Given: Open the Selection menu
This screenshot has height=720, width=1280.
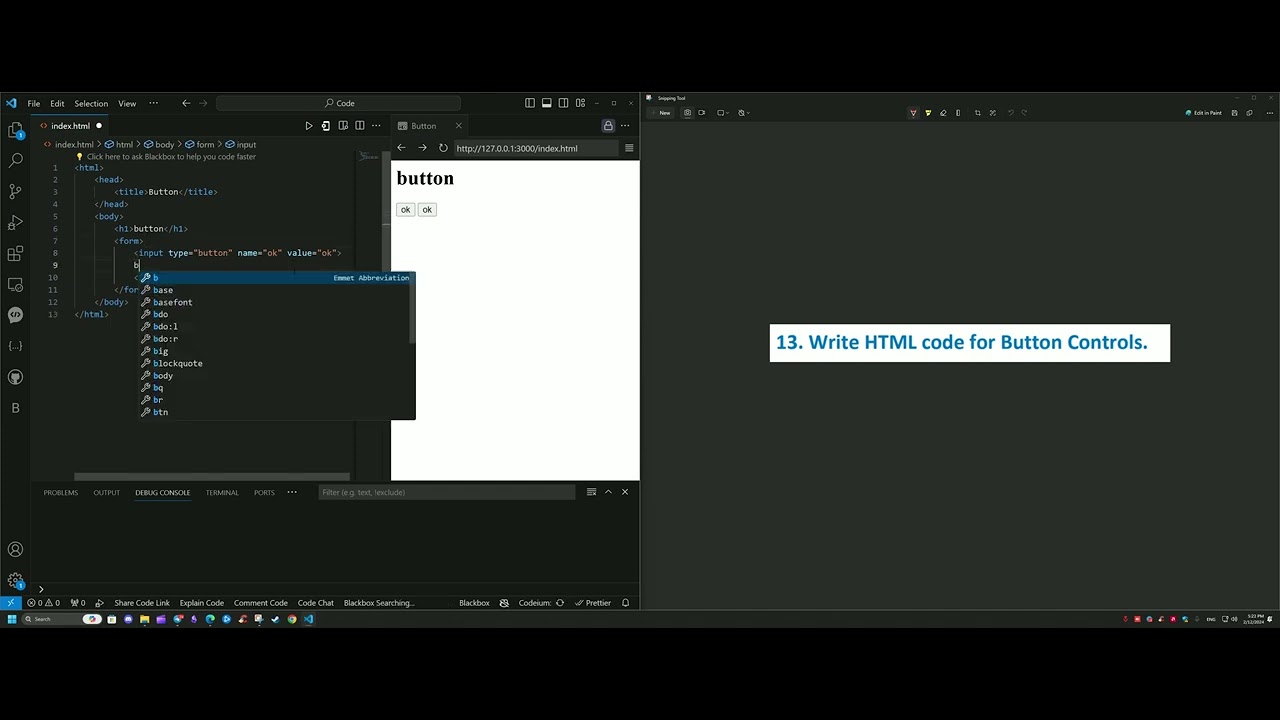Looking at the screenshot, I should click(91, 104).
